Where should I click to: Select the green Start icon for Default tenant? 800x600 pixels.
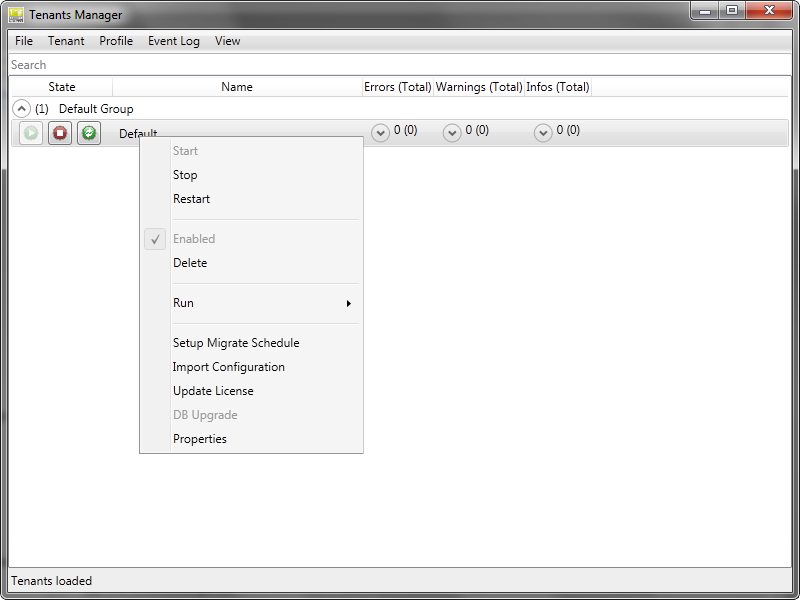[x=29, y=132]
